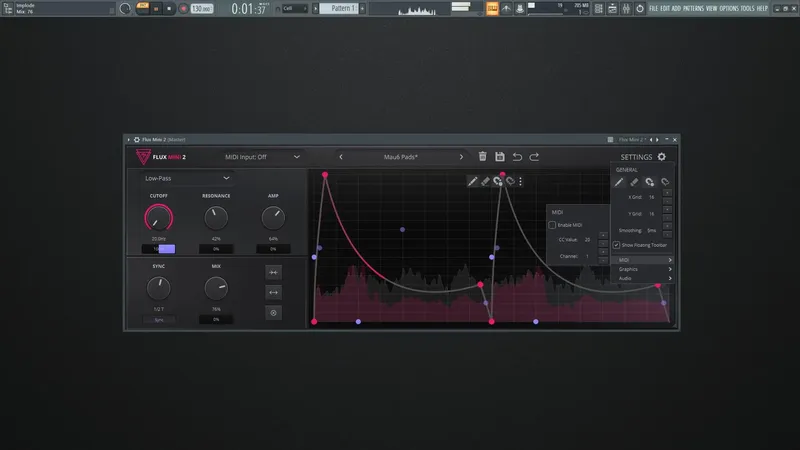Click the Mix knob
The height and width of the screenshot is (450, 800).
pos(216,288)
